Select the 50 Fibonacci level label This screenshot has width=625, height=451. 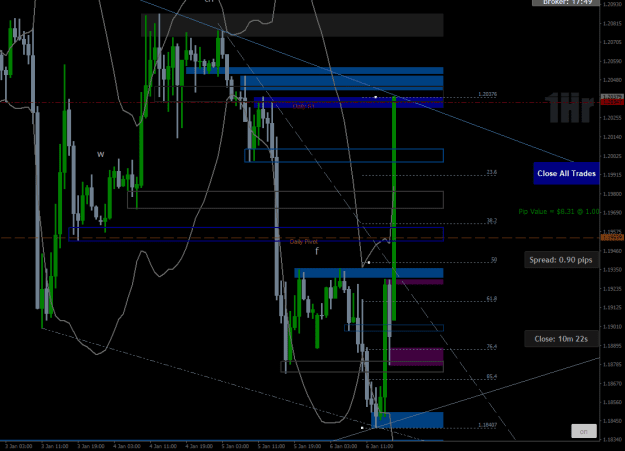point(494,260)
